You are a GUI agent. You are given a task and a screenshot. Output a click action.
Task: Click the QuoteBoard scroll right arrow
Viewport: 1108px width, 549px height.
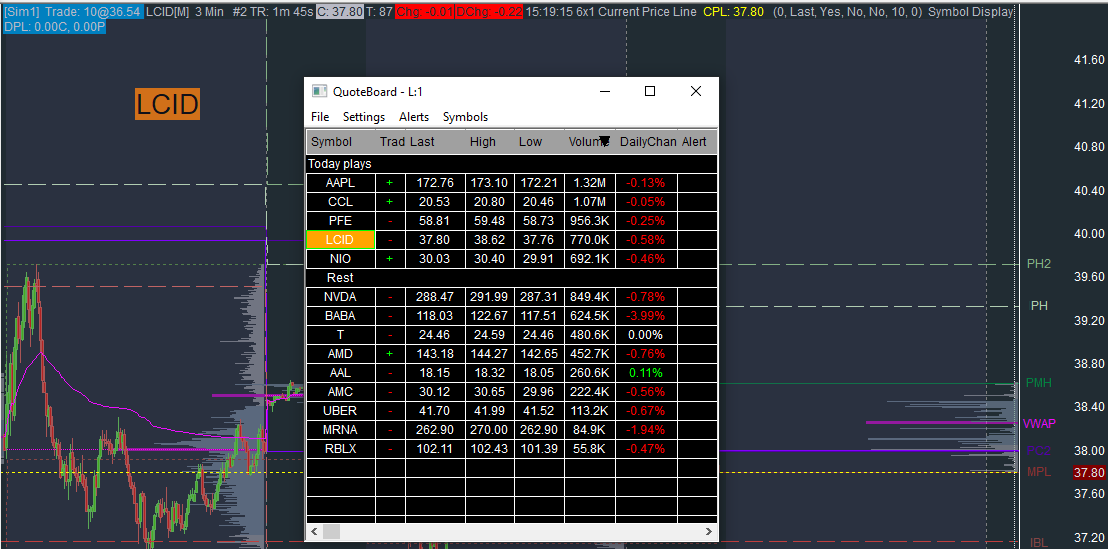[x=709, y=531]
